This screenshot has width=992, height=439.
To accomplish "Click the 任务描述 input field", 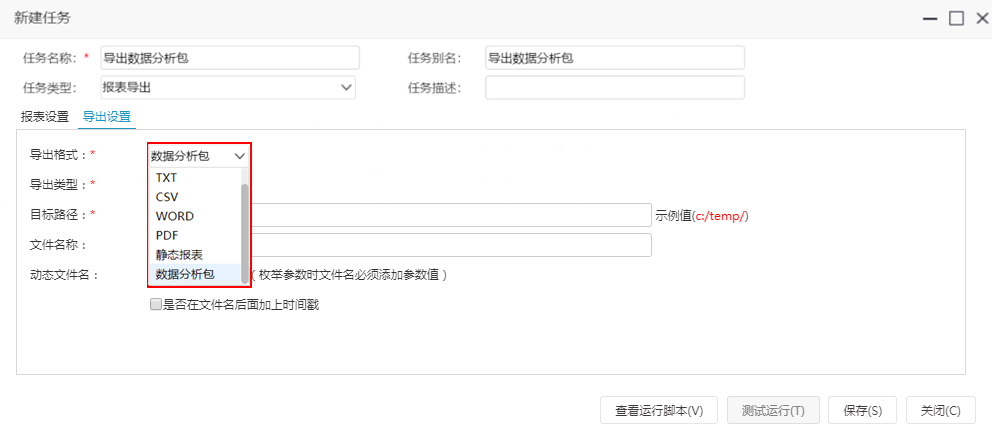I will 615,87.
